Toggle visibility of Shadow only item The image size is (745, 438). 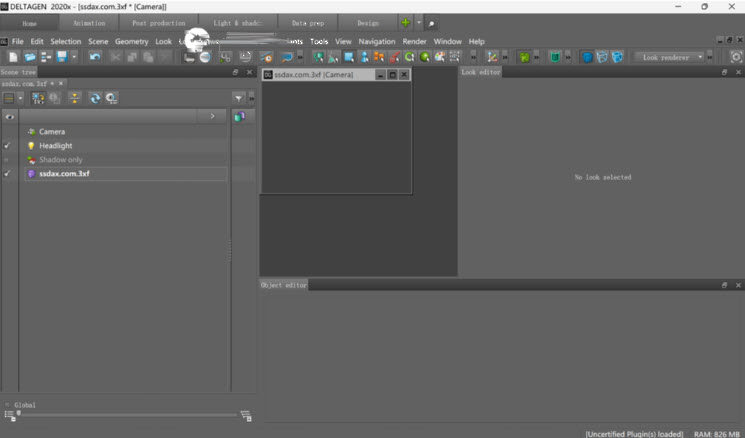[x=8, y=160]
